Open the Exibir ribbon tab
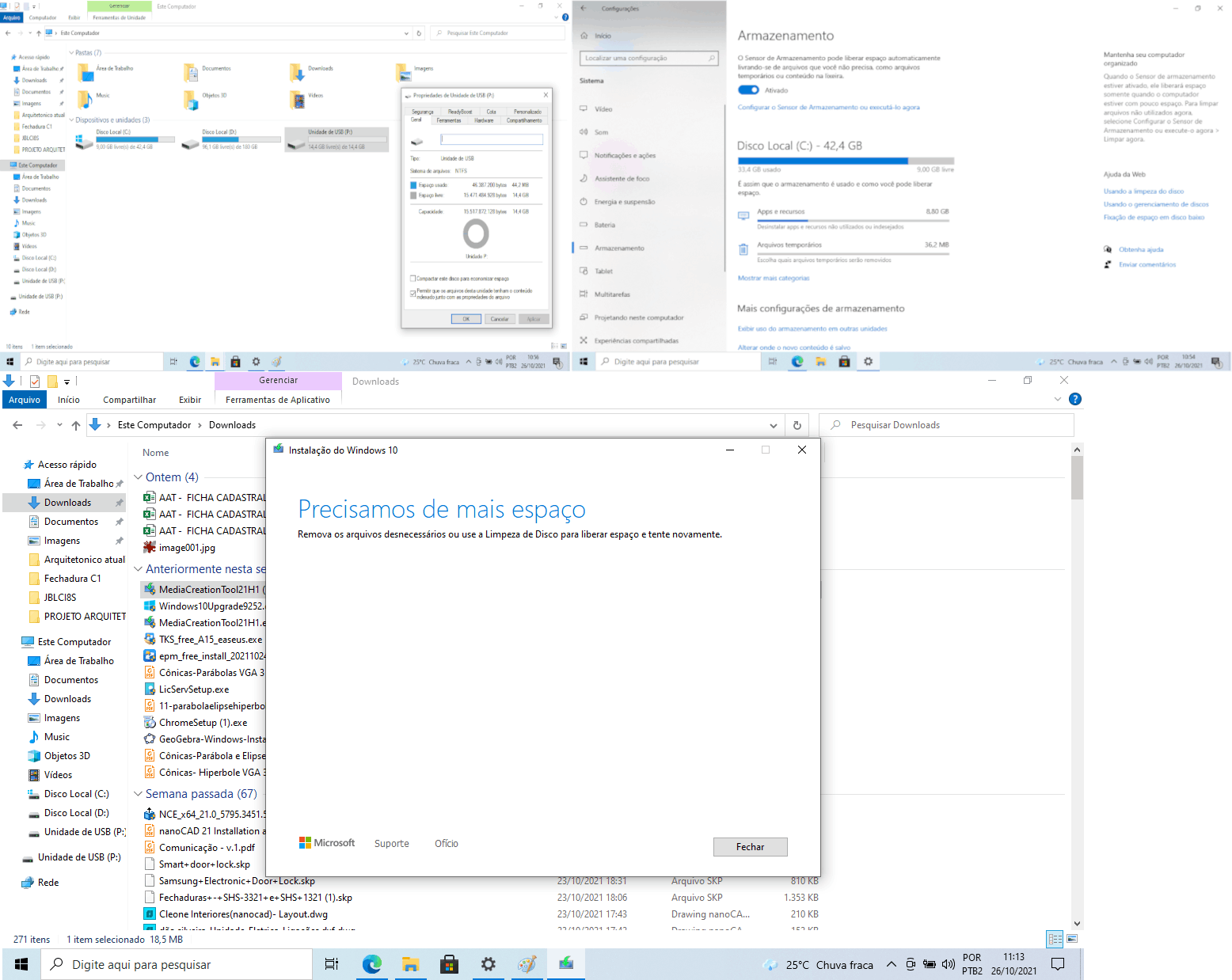This screenshot has height=980, width=1232. pyautogui.click(x=190, y=400)
